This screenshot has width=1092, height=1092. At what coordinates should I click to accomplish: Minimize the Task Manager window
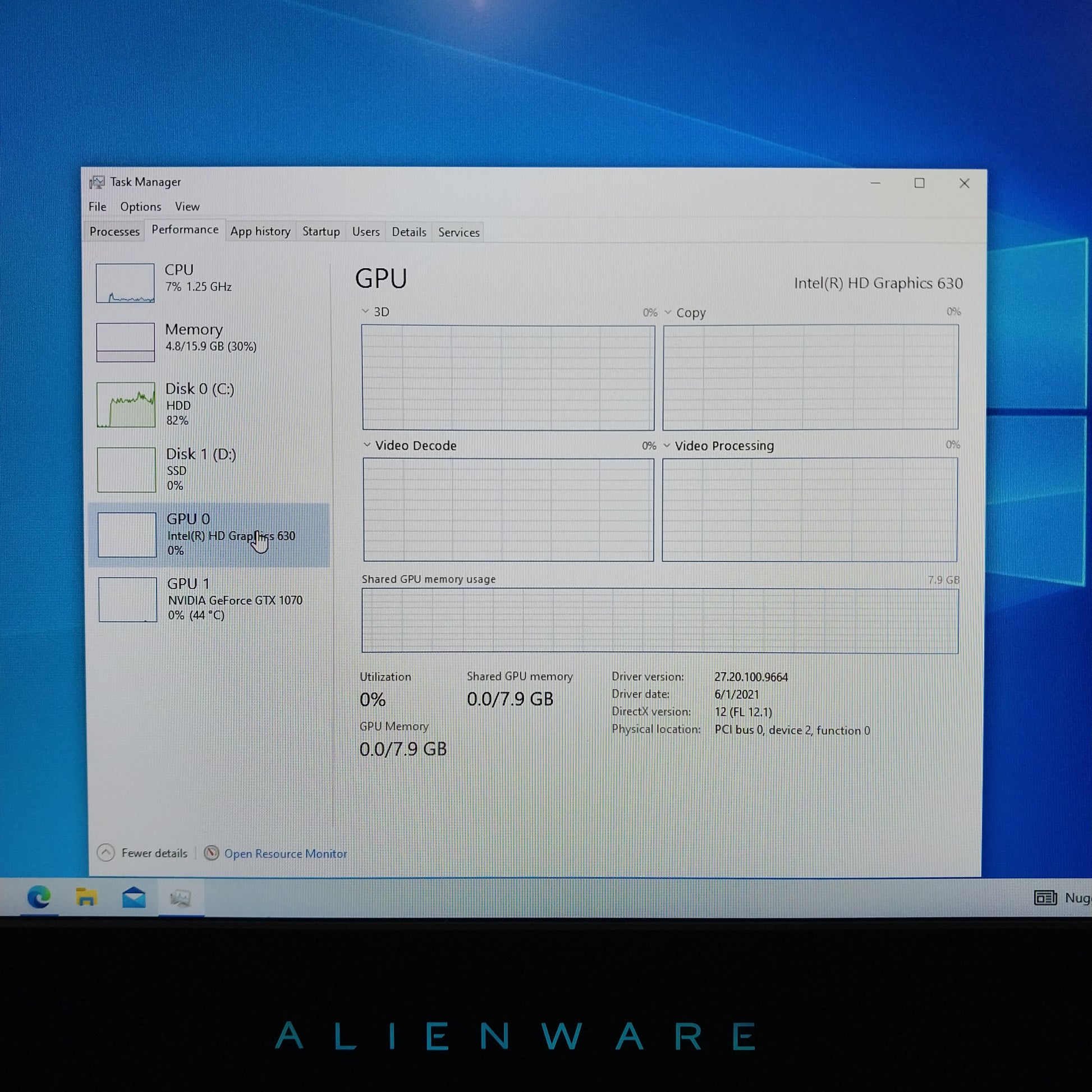(875, 183)
